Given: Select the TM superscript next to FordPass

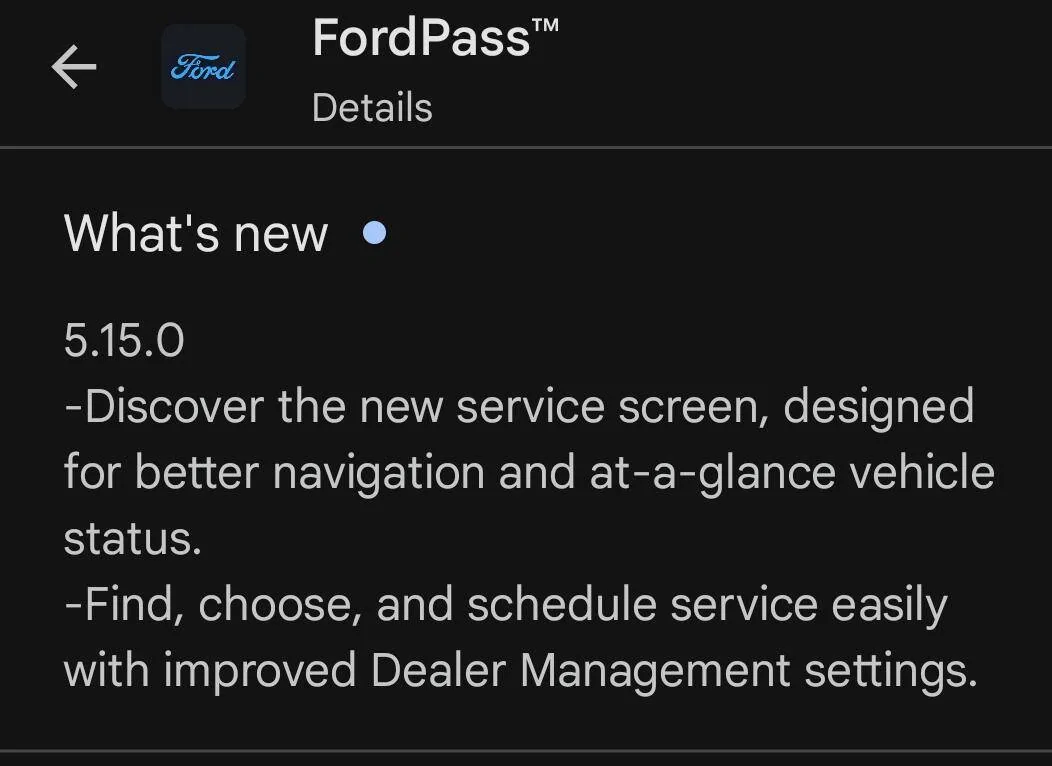Looking at the screenshot, I should tap(548, 25).
